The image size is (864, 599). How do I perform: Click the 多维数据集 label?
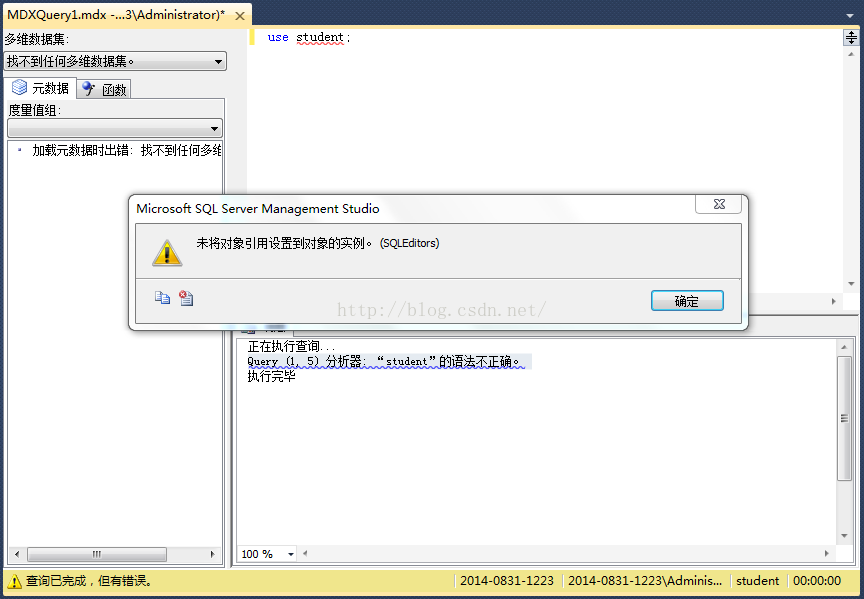coord(37,40)
